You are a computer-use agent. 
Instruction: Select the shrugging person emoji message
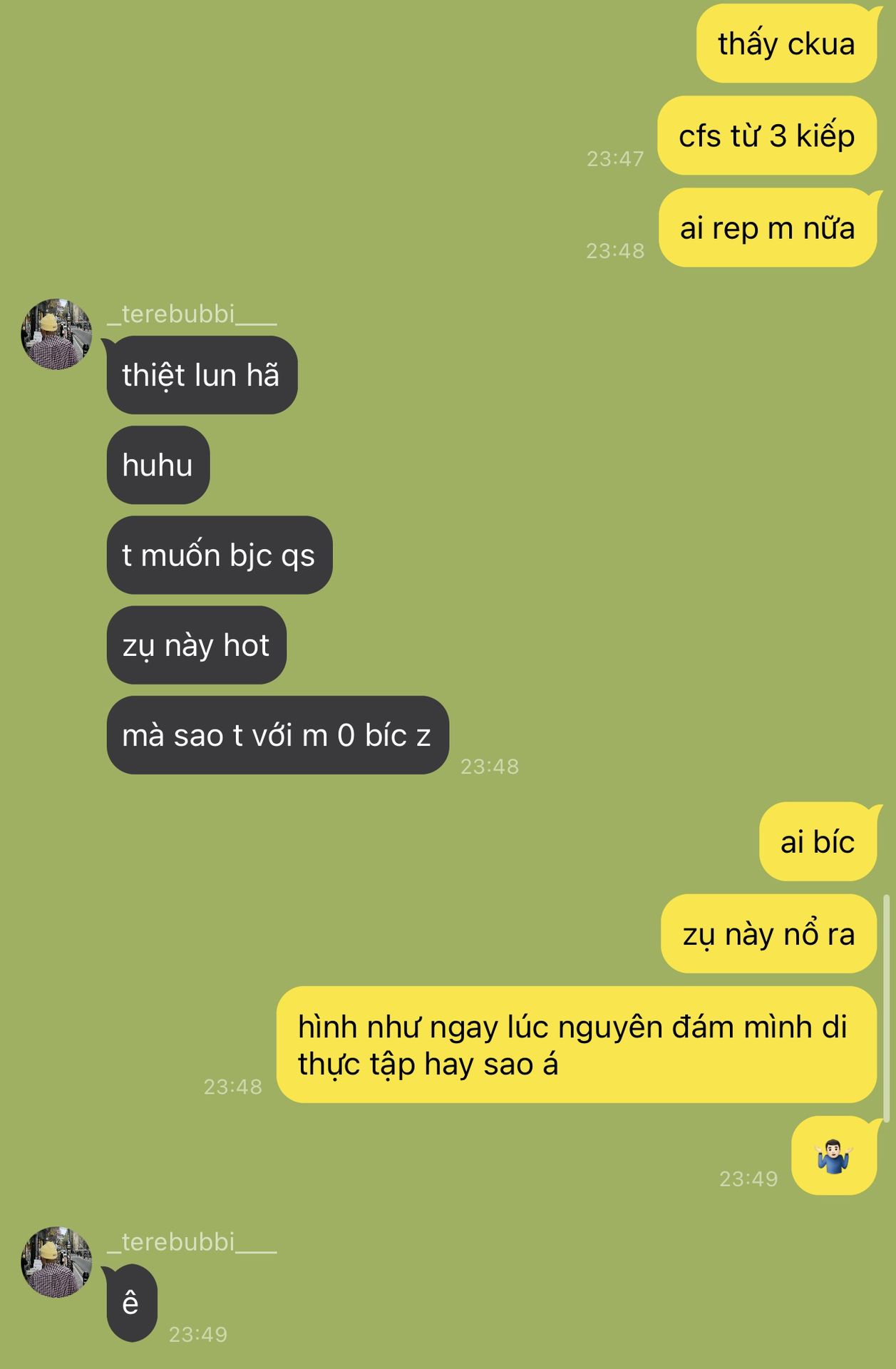834,1155
